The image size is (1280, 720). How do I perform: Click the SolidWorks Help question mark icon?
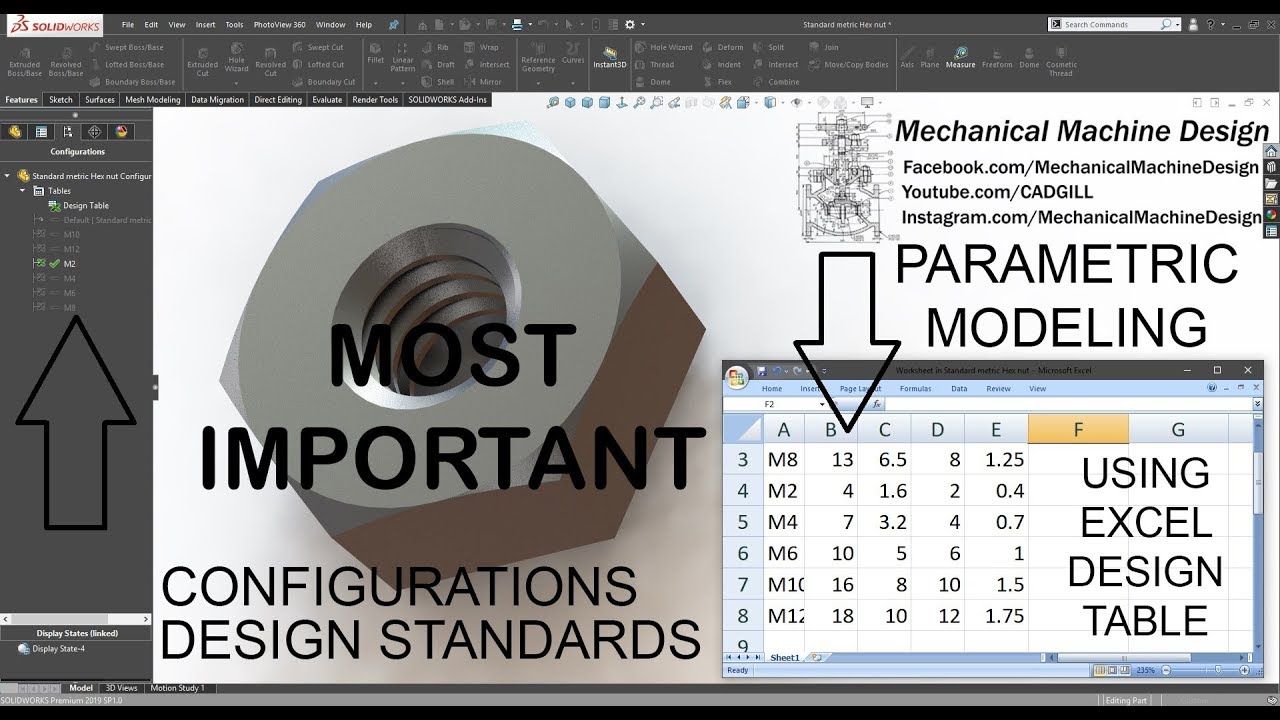point(1209,24)
